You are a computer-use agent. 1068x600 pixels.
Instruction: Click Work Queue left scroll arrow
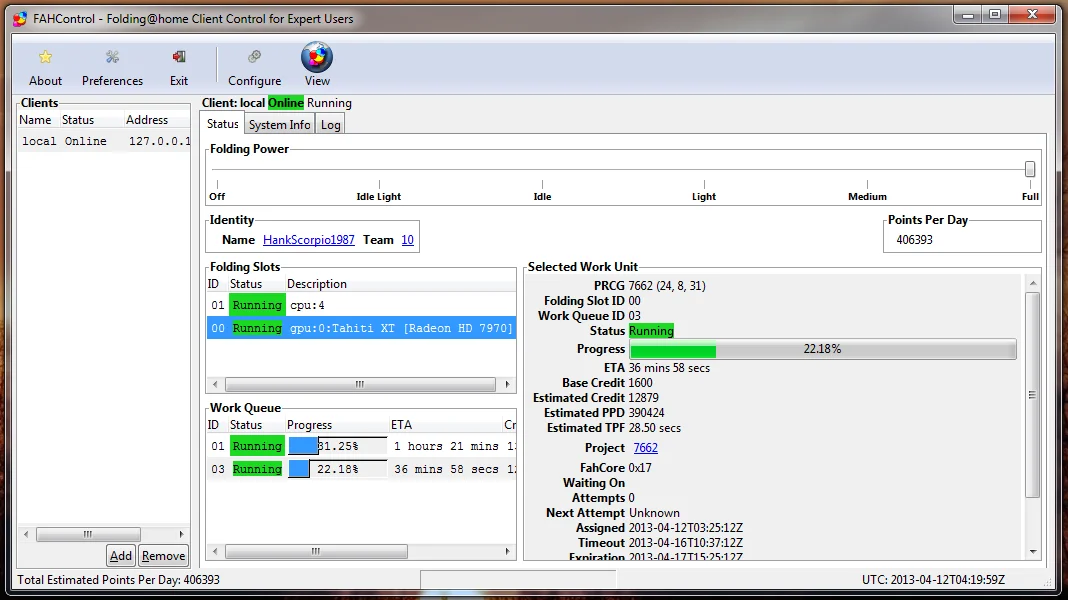point(215,552)
